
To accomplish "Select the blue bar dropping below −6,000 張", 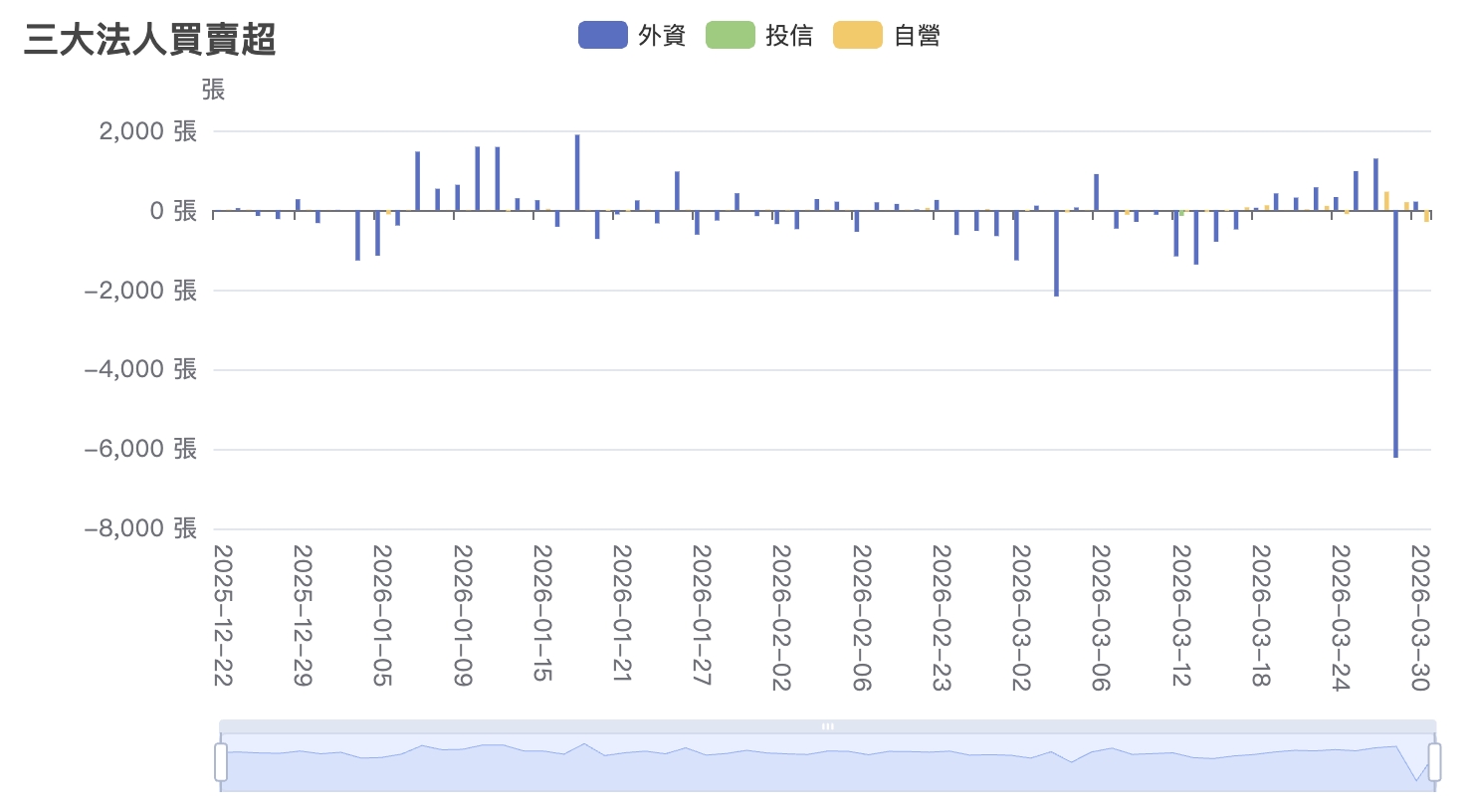I will pyautogui.click(x=1396, y=338).
